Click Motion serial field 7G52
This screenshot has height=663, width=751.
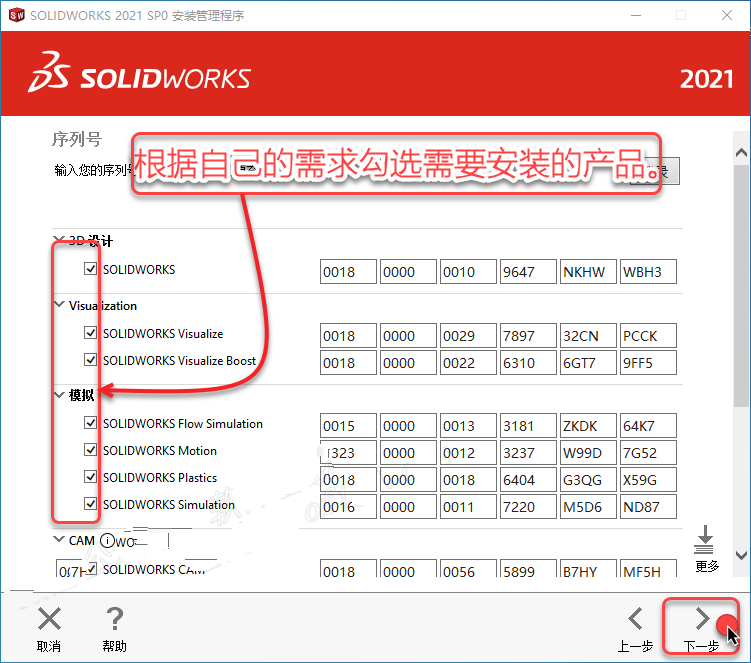(x=648, y=453)
